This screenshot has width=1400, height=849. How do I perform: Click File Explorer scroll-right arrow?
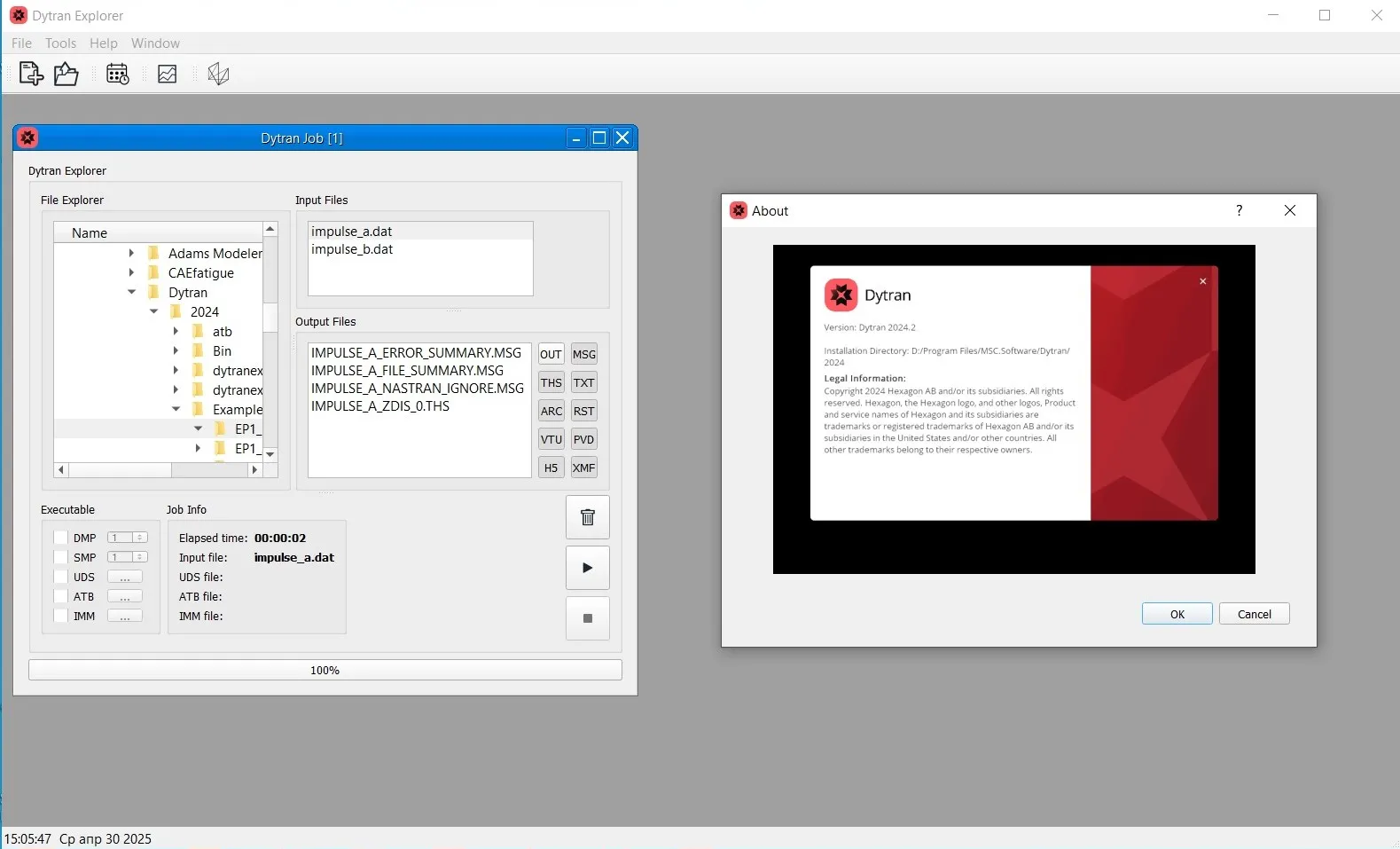[255, 469]
